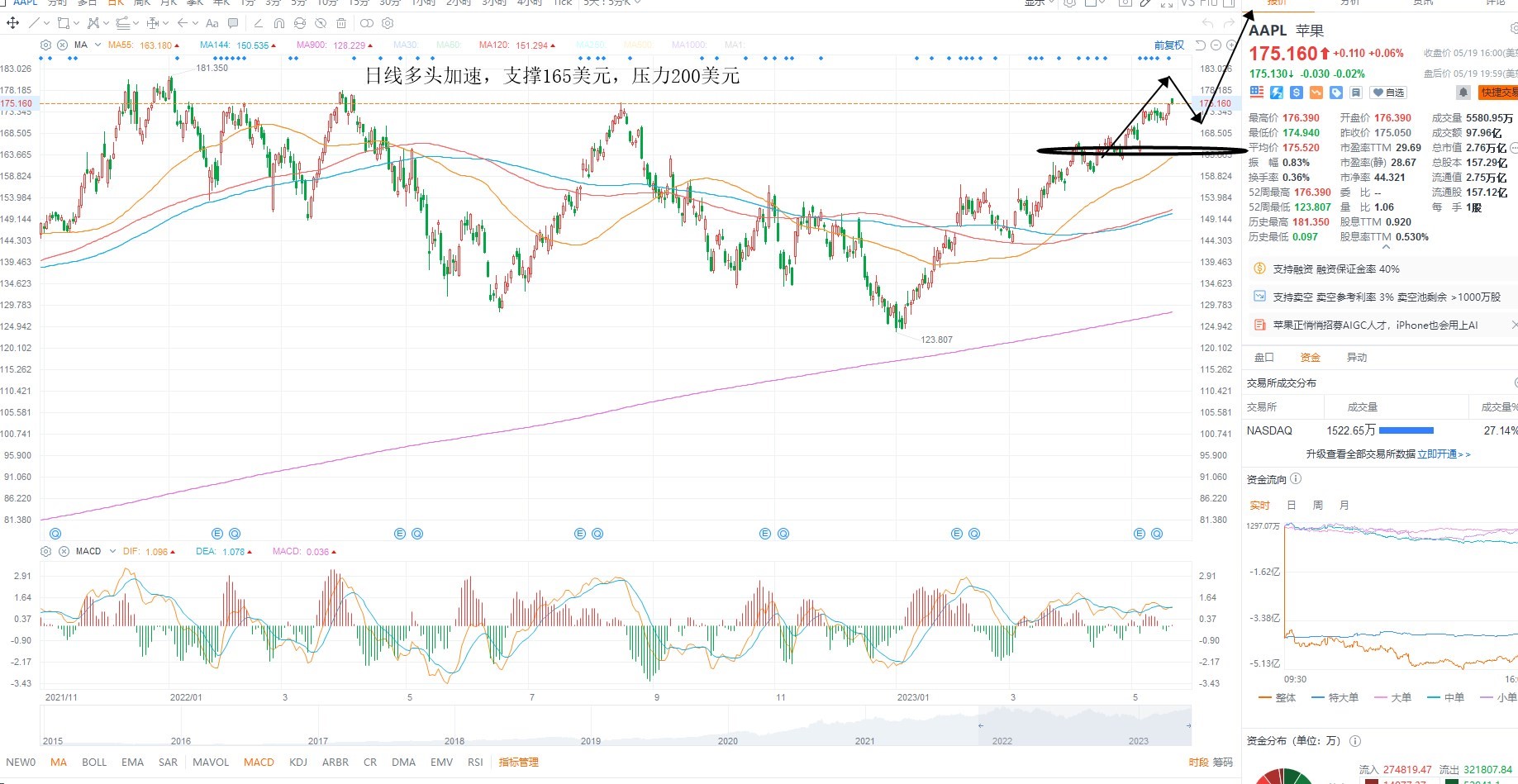Toggle the EMA indicator
This screenshot has height=784, width=1518.
coord(132,763)
